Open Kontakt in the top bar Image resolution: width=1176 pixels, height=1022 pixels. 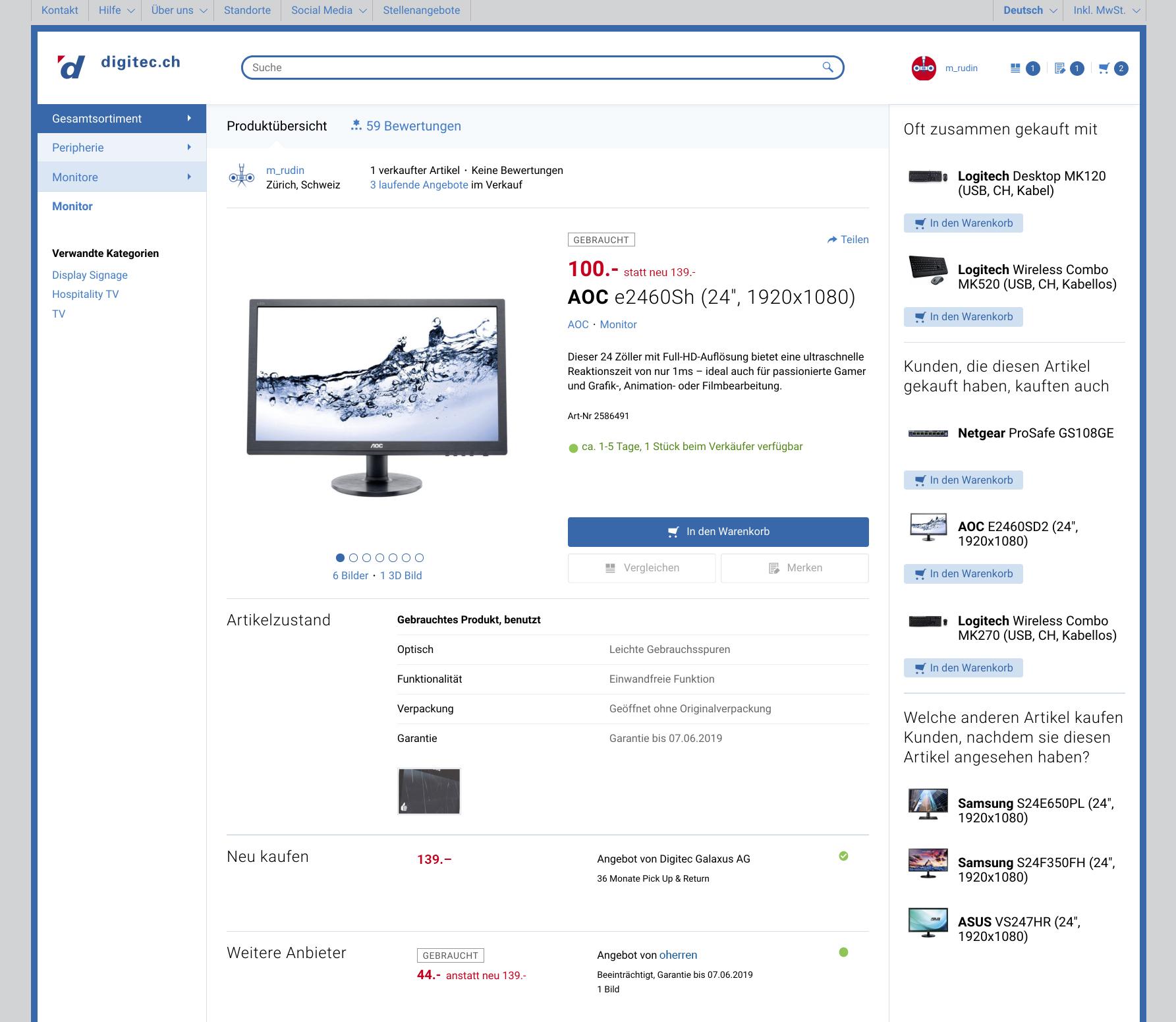coord(59,11)
